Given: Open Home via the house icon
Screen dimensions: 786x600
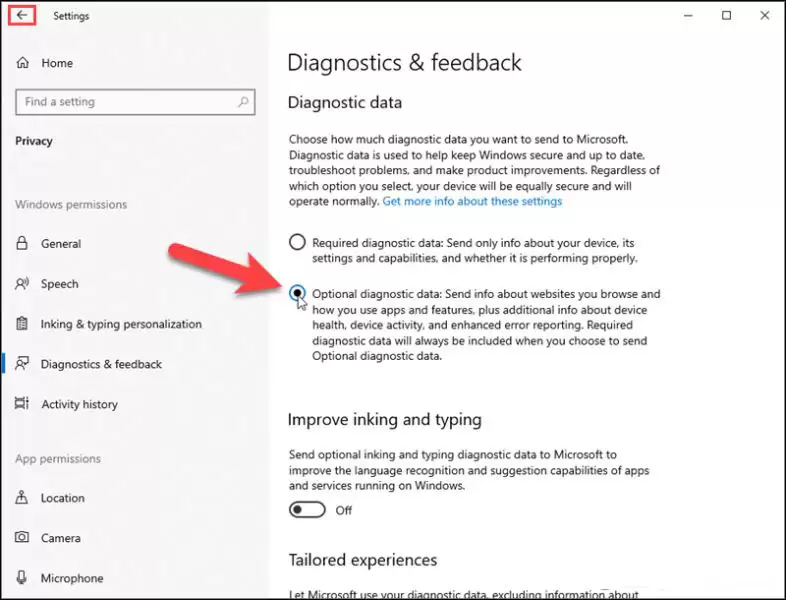Looking at the screenshot, I should pos(22,63).
